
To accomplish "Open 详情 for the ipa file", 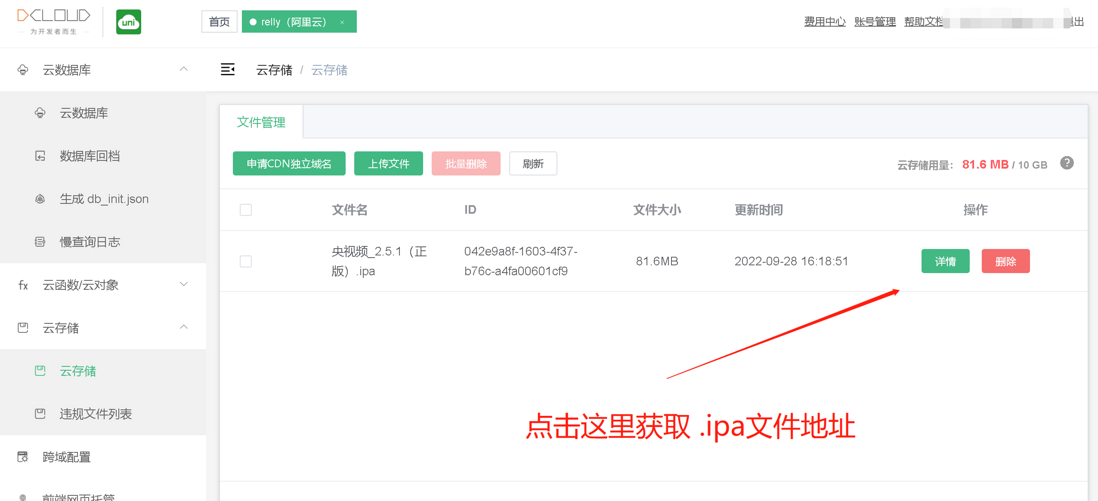I will [x=945, y=261].
